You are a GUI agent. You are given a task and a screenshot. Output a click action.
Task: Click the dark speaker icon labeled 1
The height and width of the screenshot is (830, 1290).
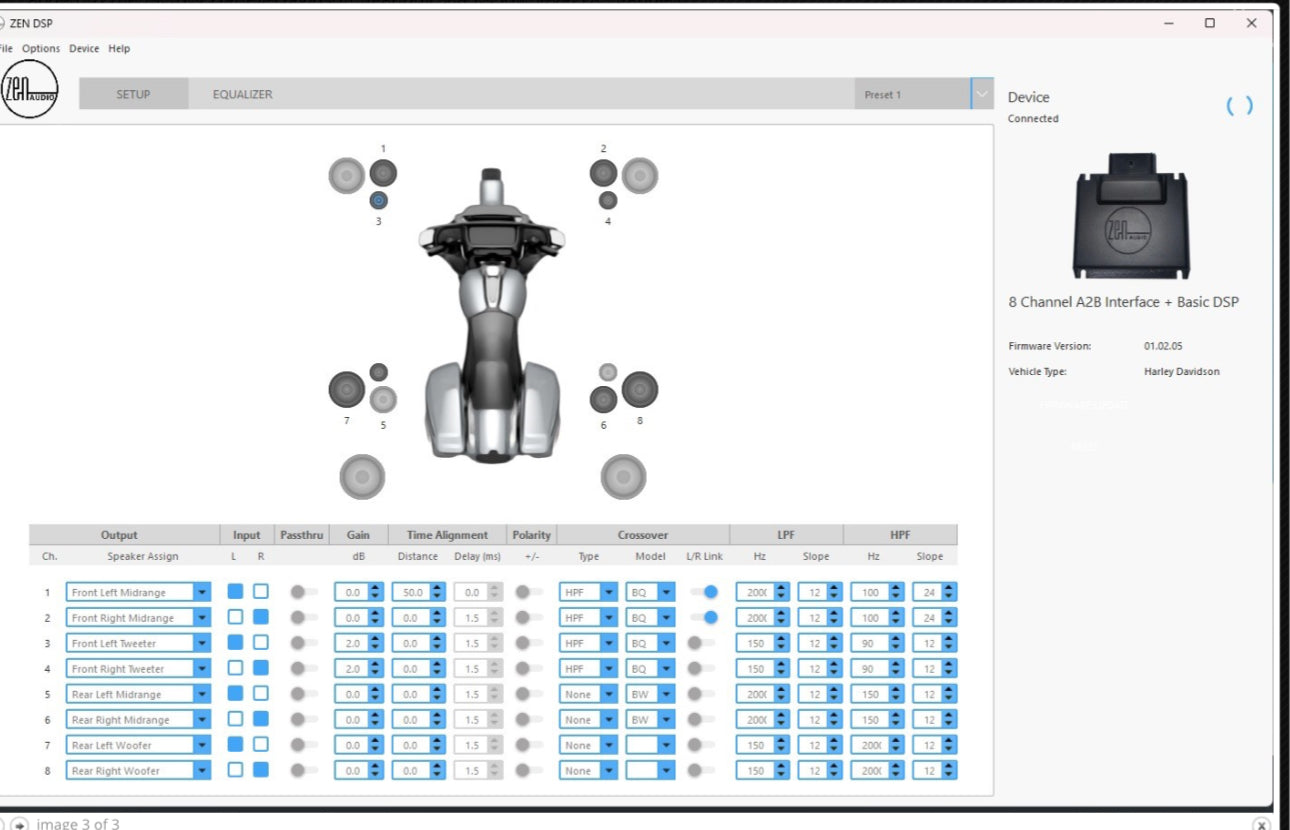tap(383, 173)
